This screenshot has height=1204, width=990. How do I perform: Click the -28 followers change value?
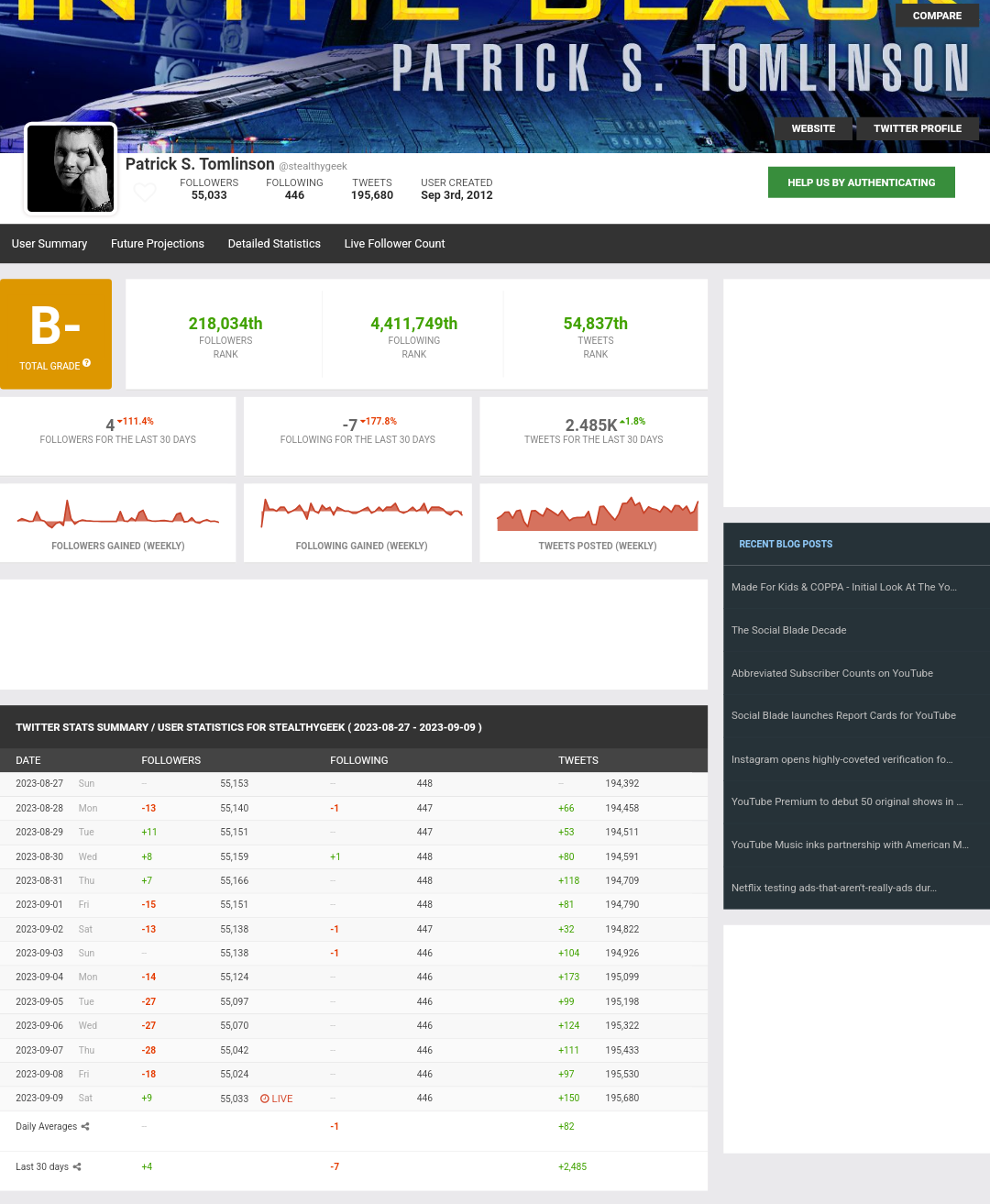(148, 1051)
